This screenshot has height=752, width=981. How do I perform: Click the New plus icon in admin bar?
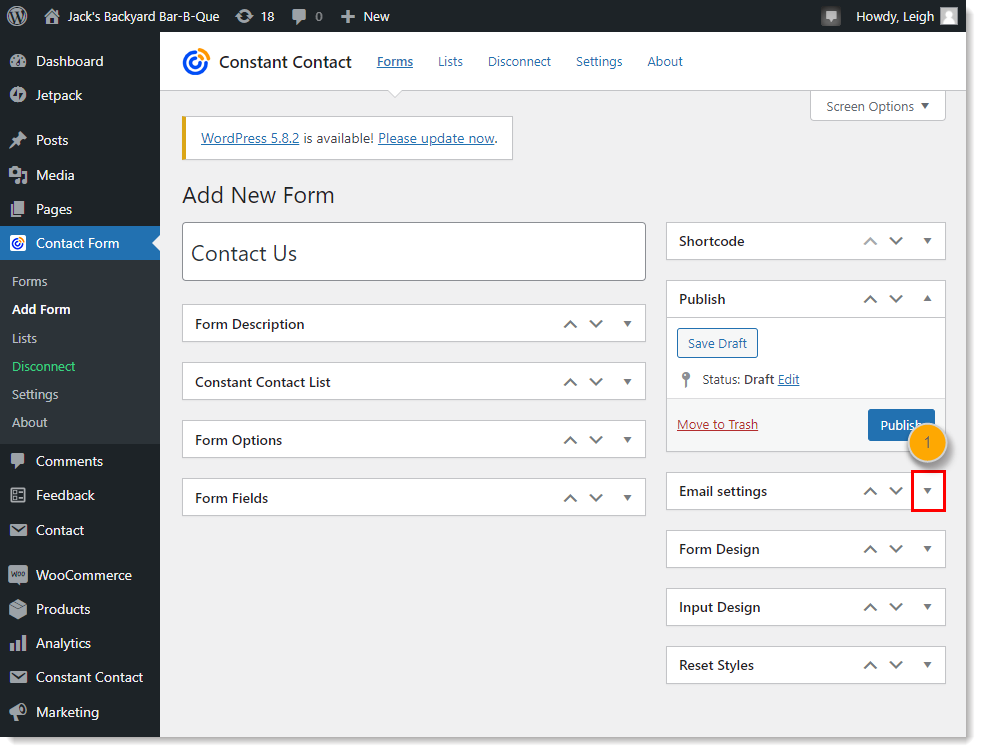click(348, 16)
